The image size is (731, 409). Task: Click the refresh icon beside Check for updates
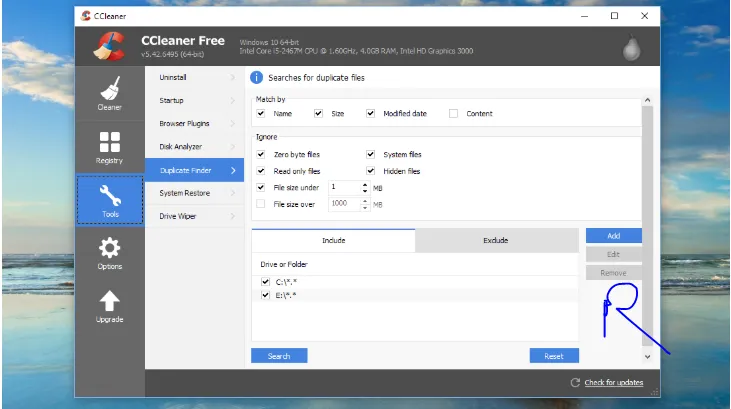tap(575, 382)
